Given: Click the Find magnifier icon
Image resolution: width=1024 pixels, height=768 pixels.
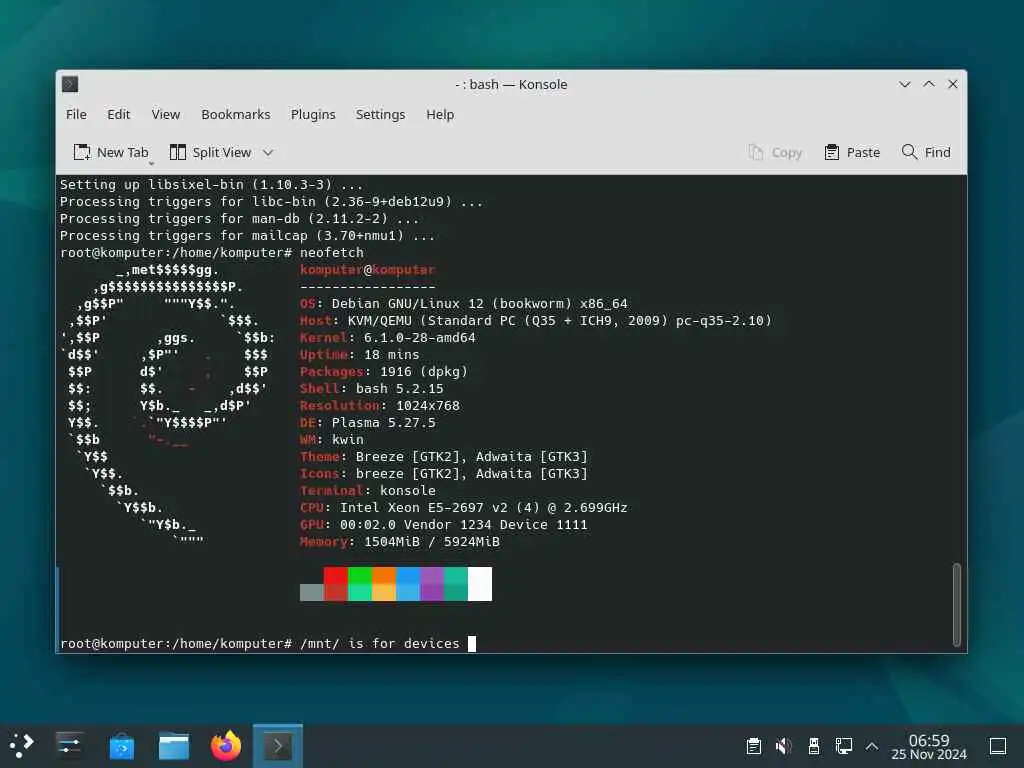Looking at the screenshot, I should [x=909, y=152].
